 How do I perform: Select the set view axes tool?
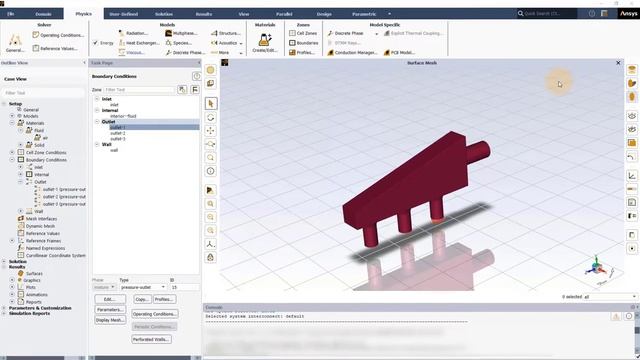[x=211, y=244]
